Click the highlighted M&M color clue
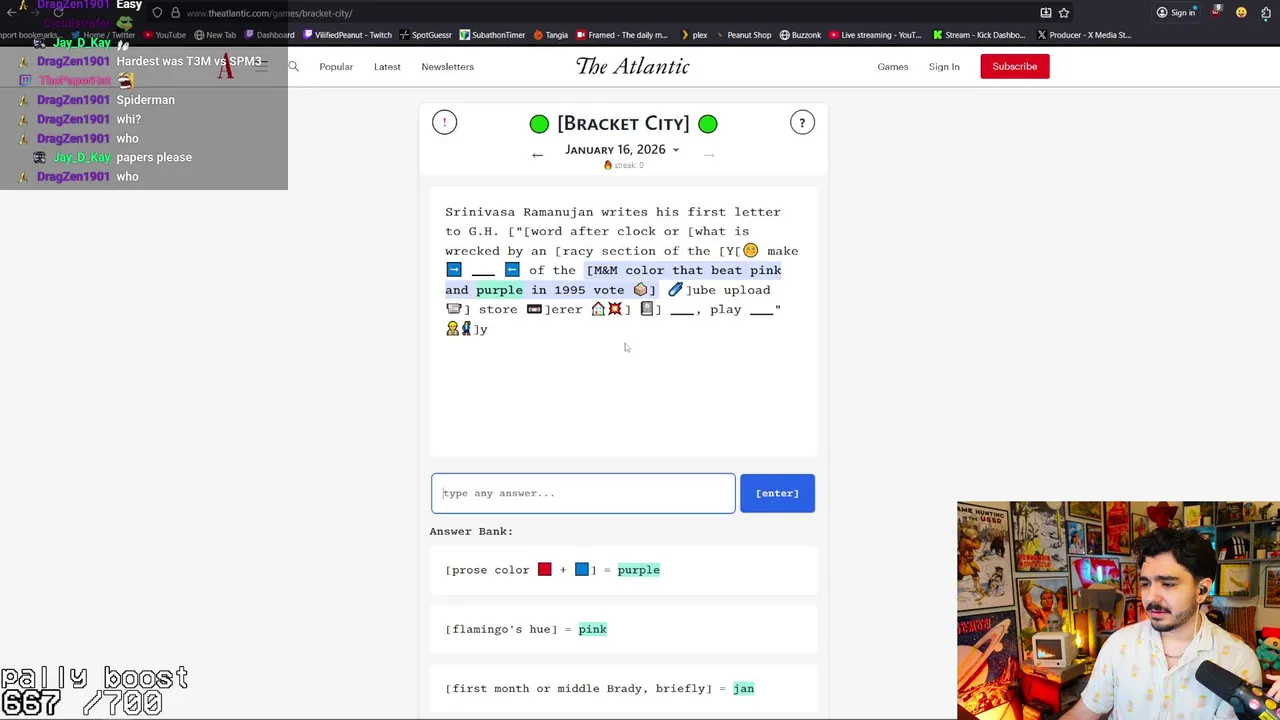 tap(613, 280)
